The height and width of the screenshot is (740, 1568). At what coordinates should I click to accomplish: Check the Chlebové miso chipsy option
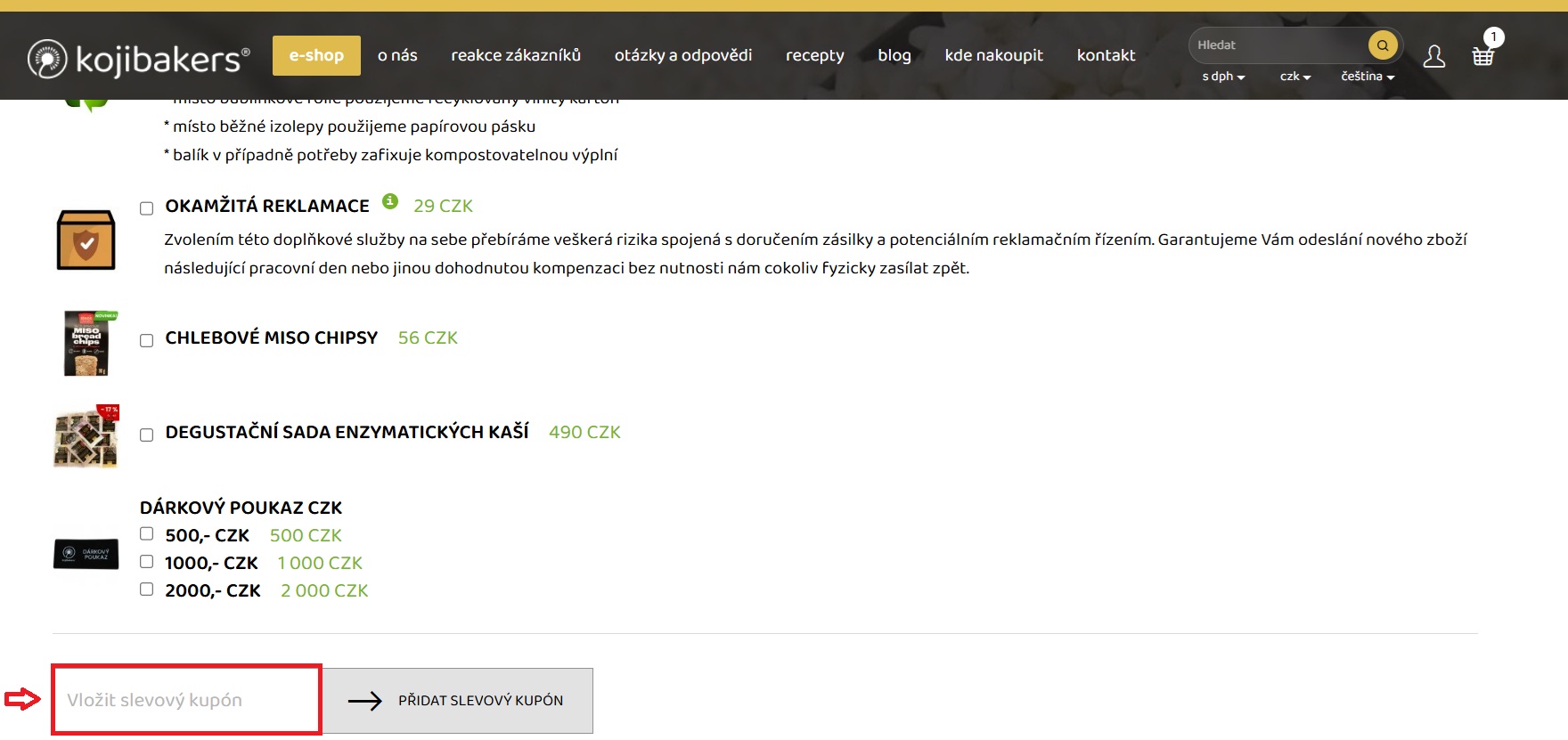(x=147, y=340)
